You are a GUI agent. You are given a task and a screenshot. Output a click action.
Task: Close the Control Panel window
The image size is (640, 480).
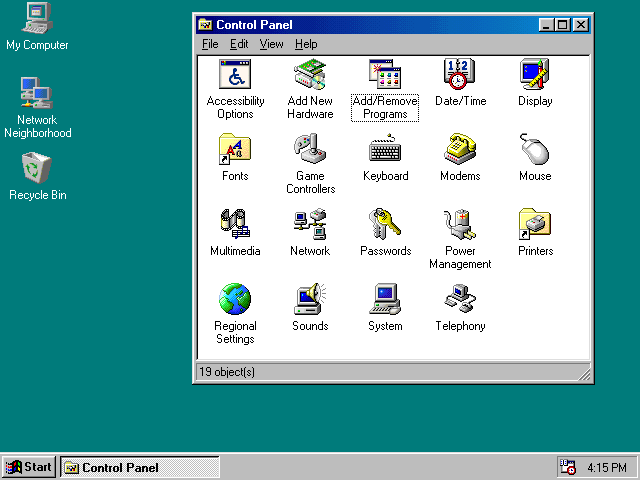[x=581, y=25]
